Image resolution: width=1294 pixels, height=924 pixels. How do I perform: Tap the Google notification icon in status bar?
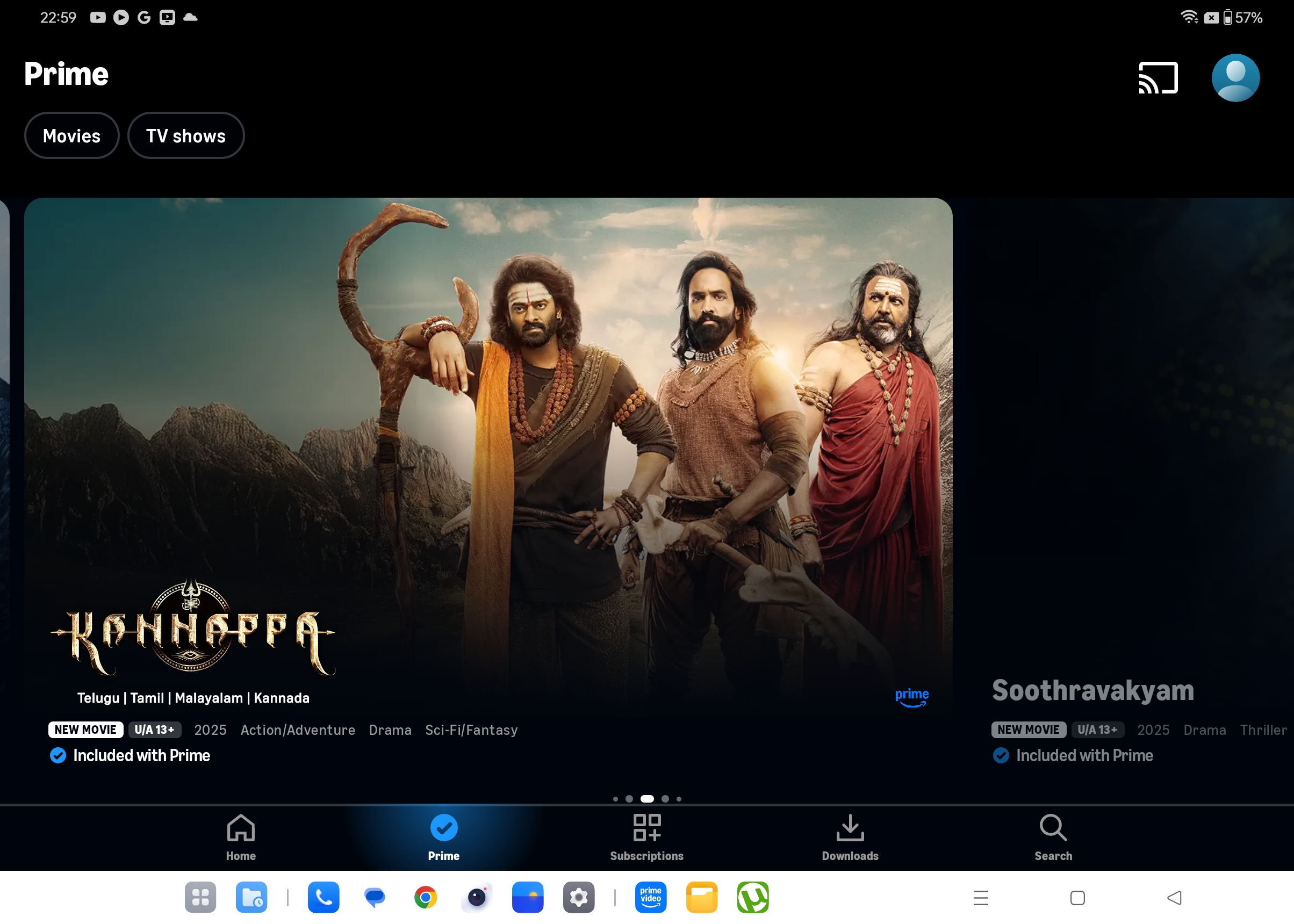tap(144, 18)
